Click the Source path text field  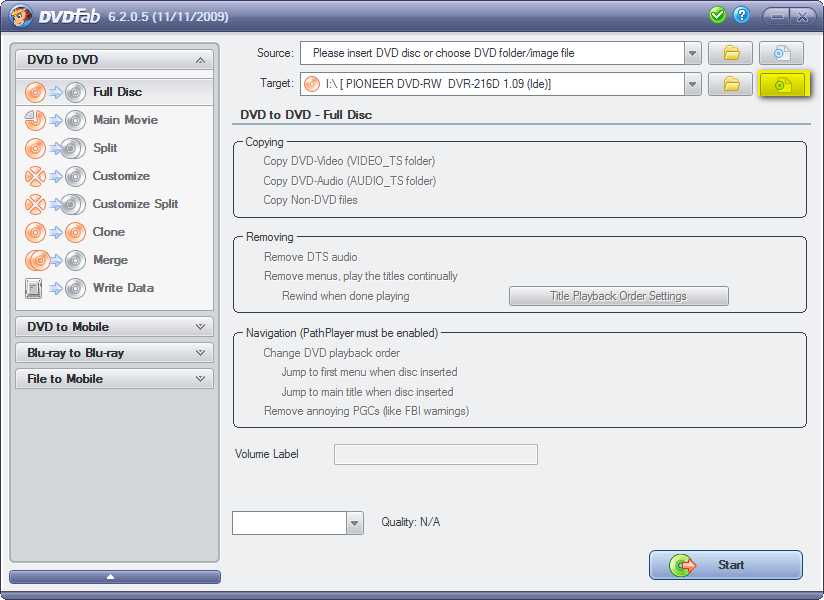tap(492, 53)
